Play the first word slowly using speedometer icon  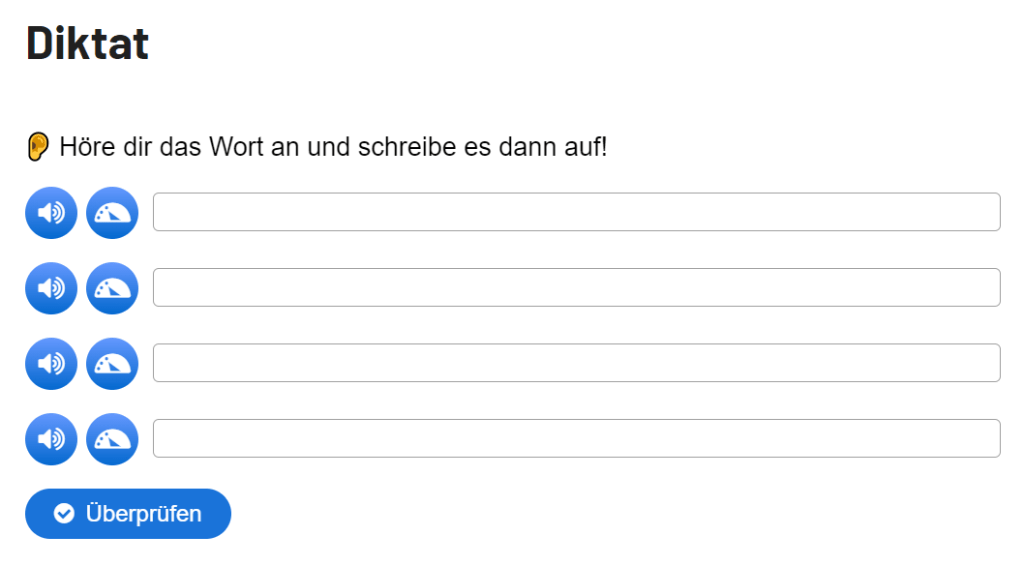[112, 213]
